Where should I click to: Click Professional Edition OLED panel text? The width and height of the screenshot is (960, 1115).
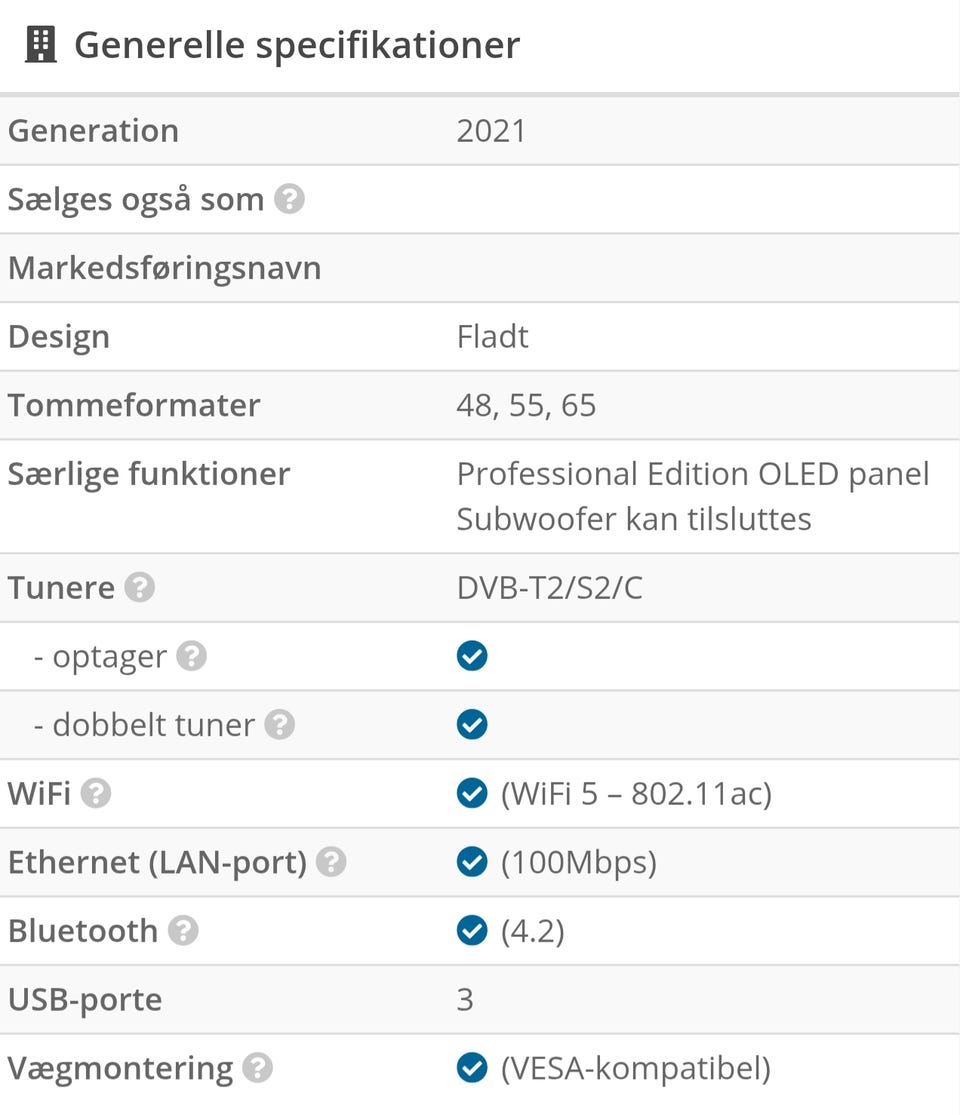693,474
